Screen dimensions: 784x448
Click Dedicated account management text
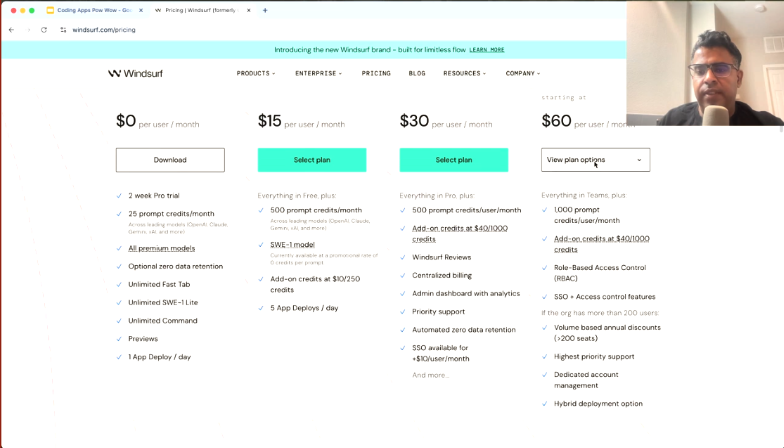[586, 380]
